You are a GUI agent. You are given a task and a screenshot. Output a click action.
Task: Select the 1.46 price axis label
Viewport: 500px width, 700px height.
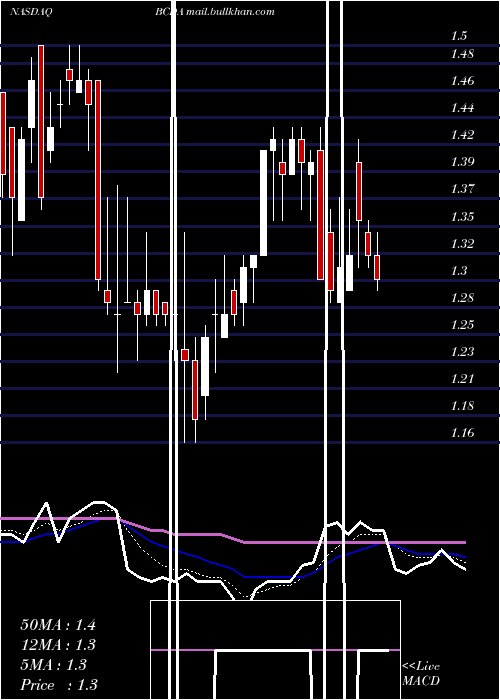point(462,81)
